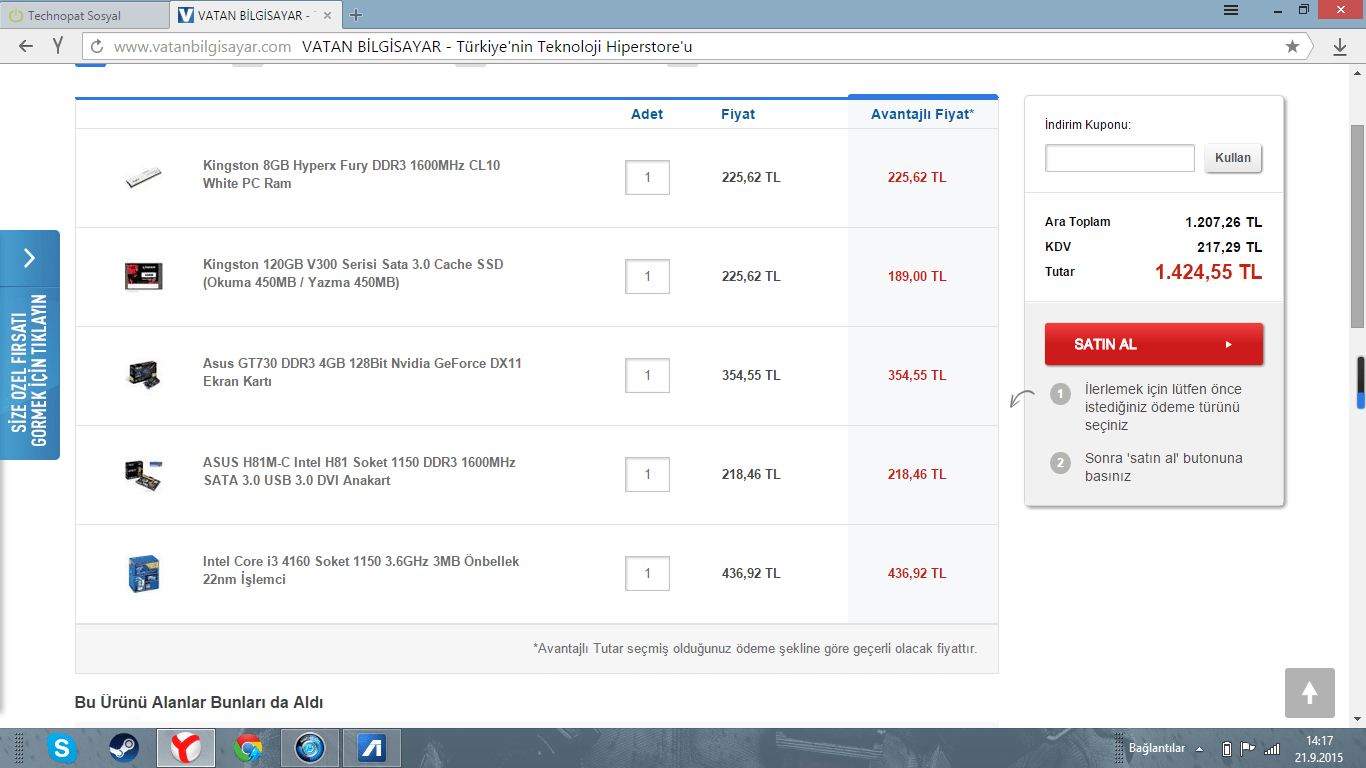Click quantity field for Intel Core i3
1366x768 pixels.
[647, 573]
